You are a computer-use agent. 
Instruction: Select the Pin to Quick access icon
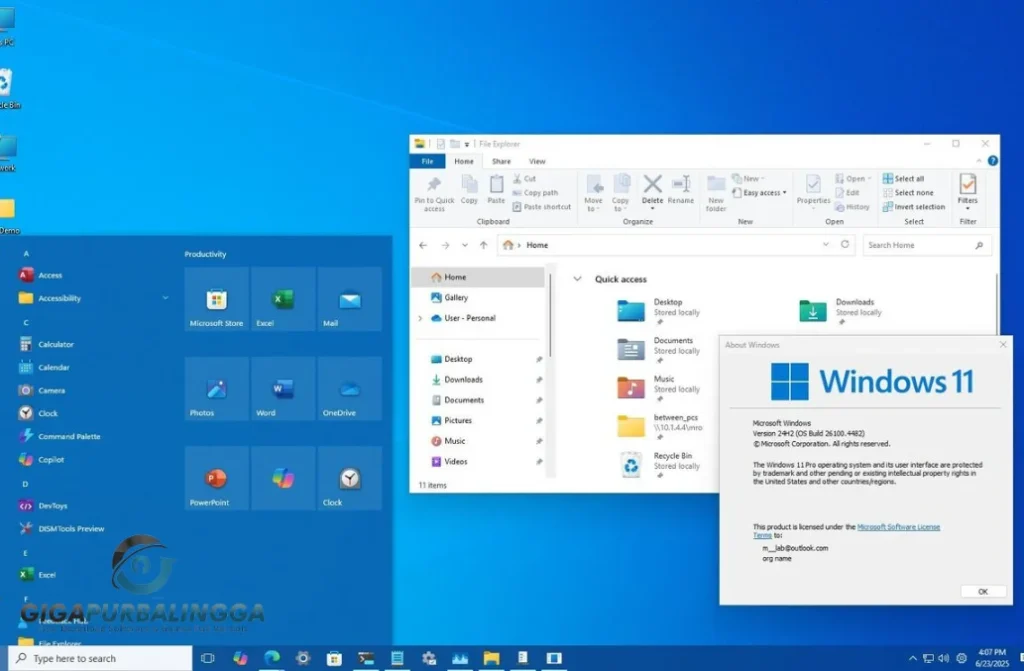(433, 193)
